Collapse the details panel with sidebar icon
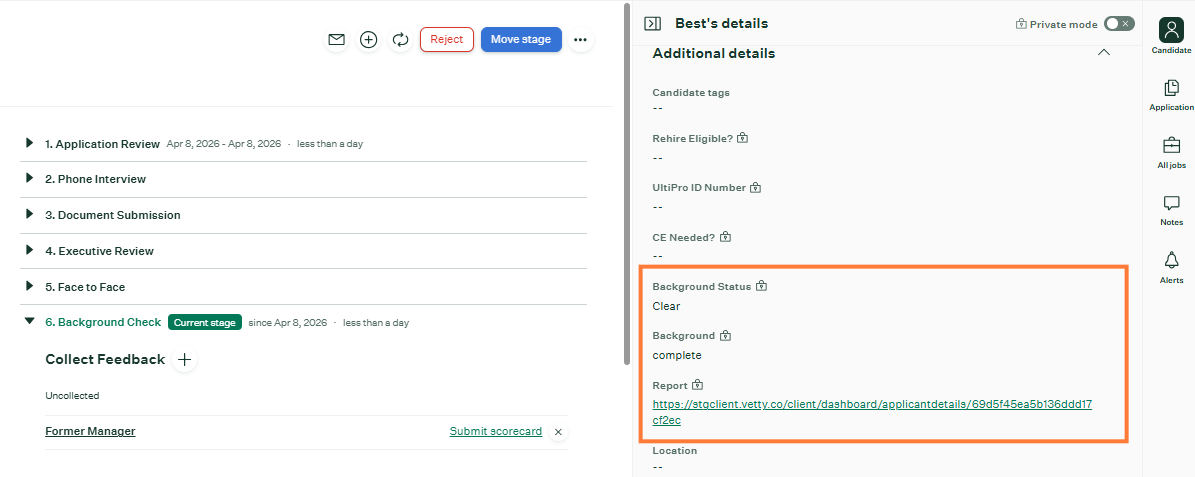 click(652, 24)
